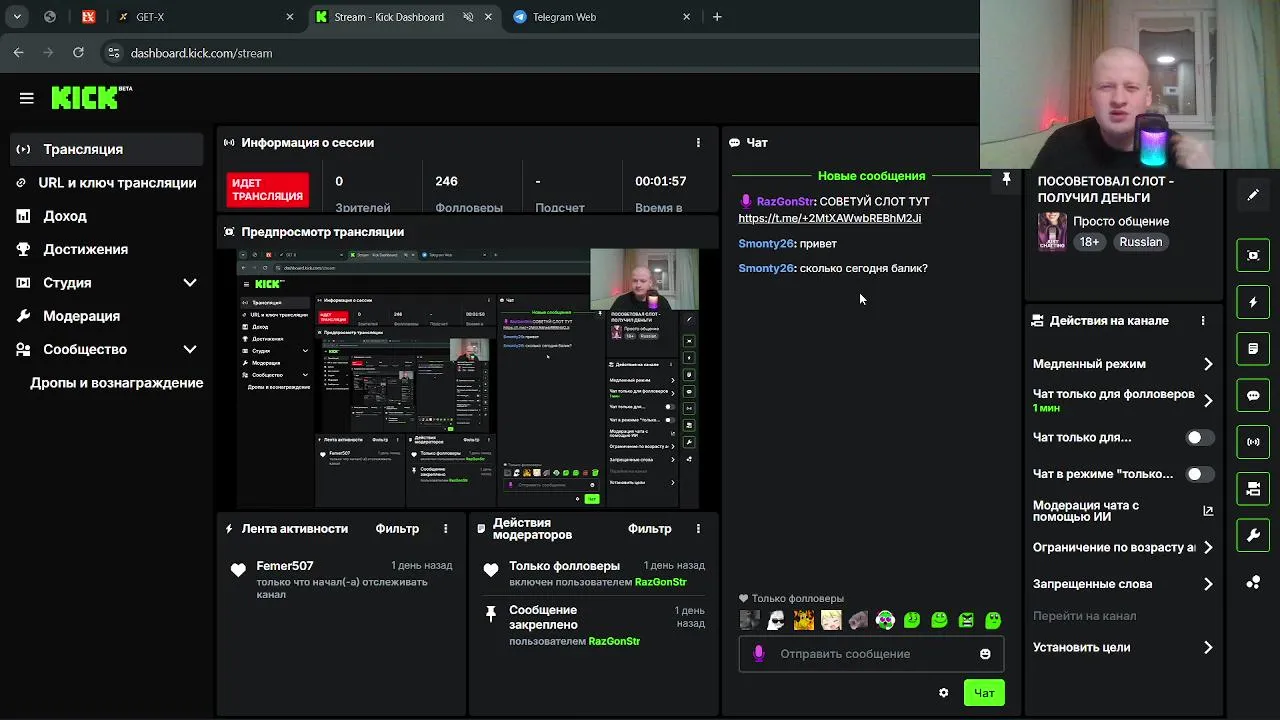Click the Just Chatting category thumbnail

1051,231
